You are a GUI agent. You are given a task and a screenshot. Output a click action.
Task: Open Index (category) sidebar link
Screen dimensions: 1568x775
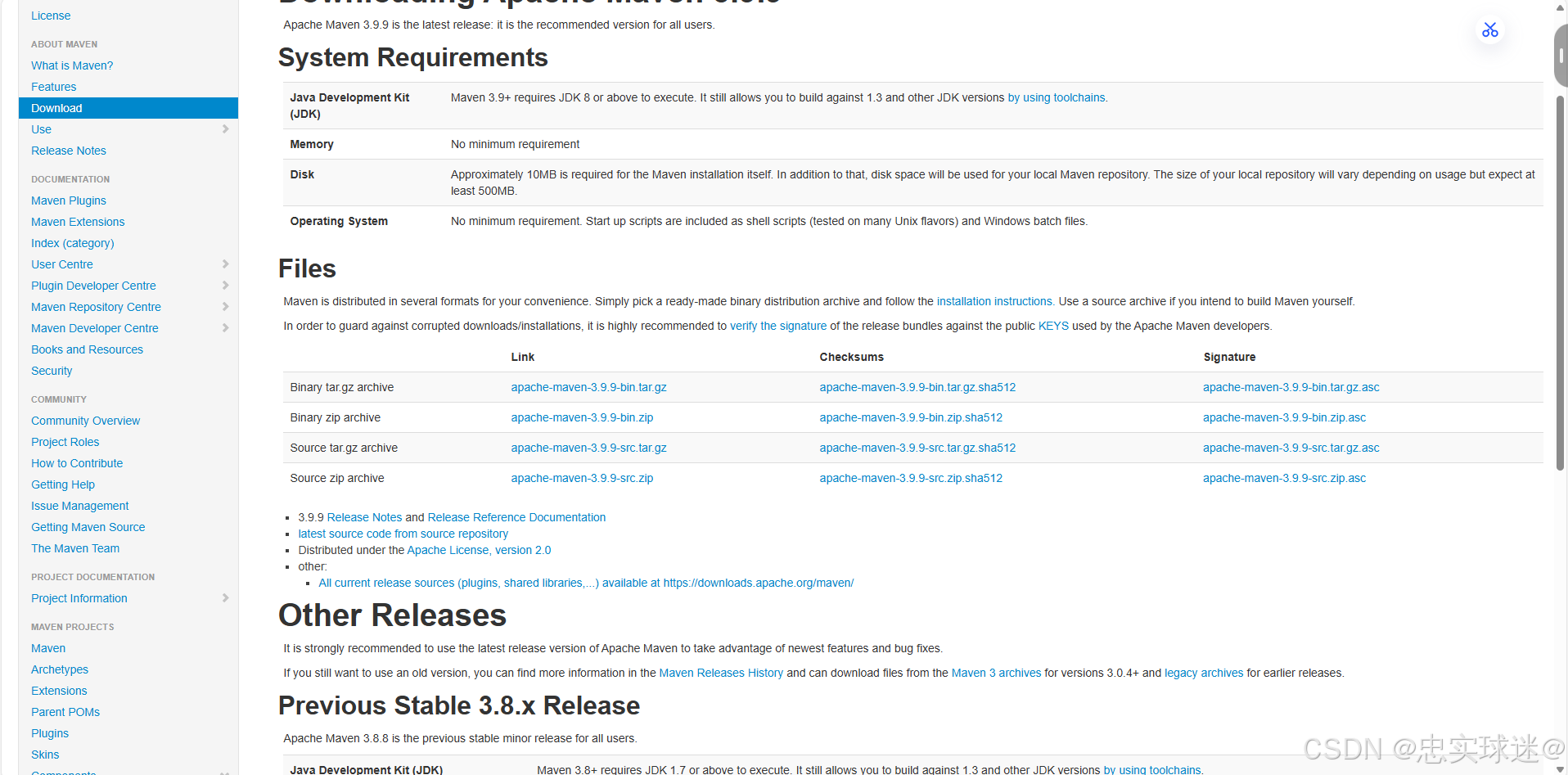click(73, 243)
